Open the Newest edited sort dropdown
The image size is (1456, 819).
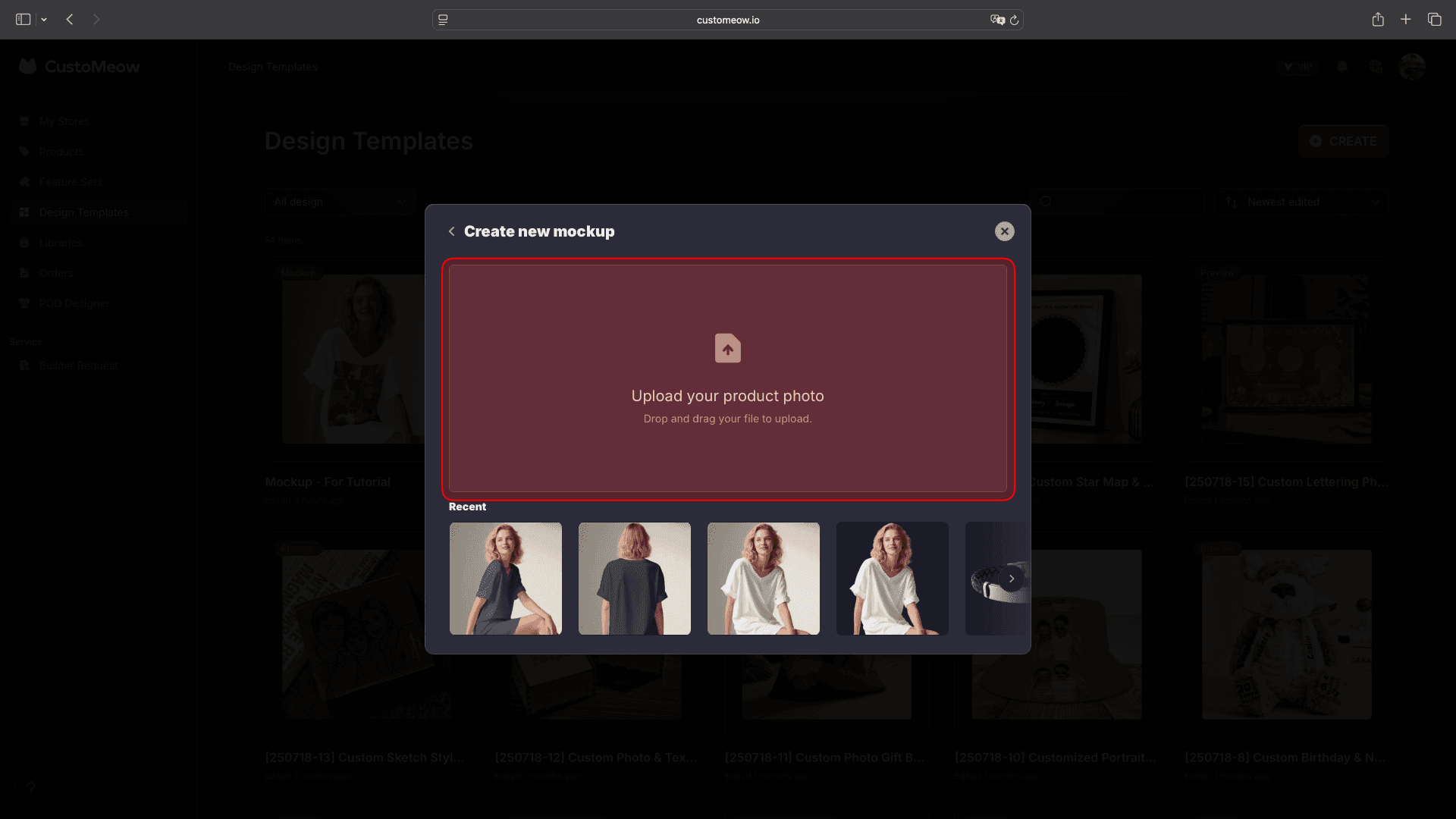[1301, 202]
